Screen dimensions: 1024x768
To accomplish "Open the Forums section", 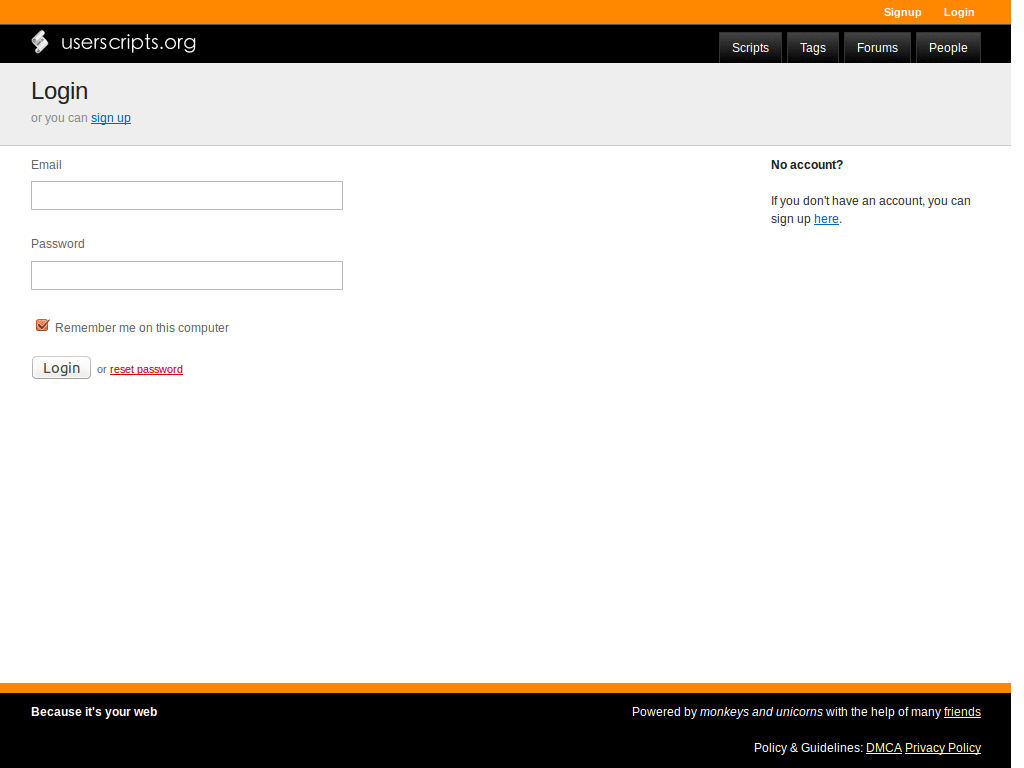I will coord(877,47).
